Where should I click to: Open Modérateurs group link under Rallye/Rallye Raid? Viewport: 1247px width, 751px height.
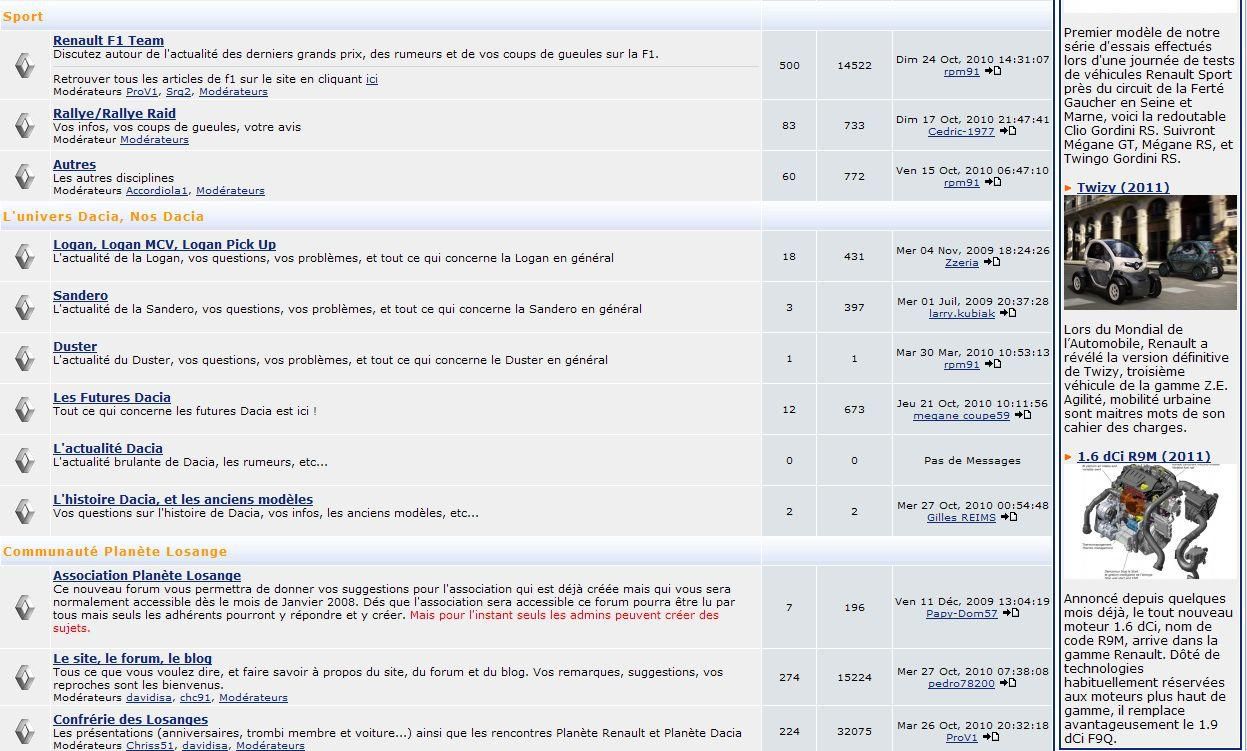pos(154,140)
